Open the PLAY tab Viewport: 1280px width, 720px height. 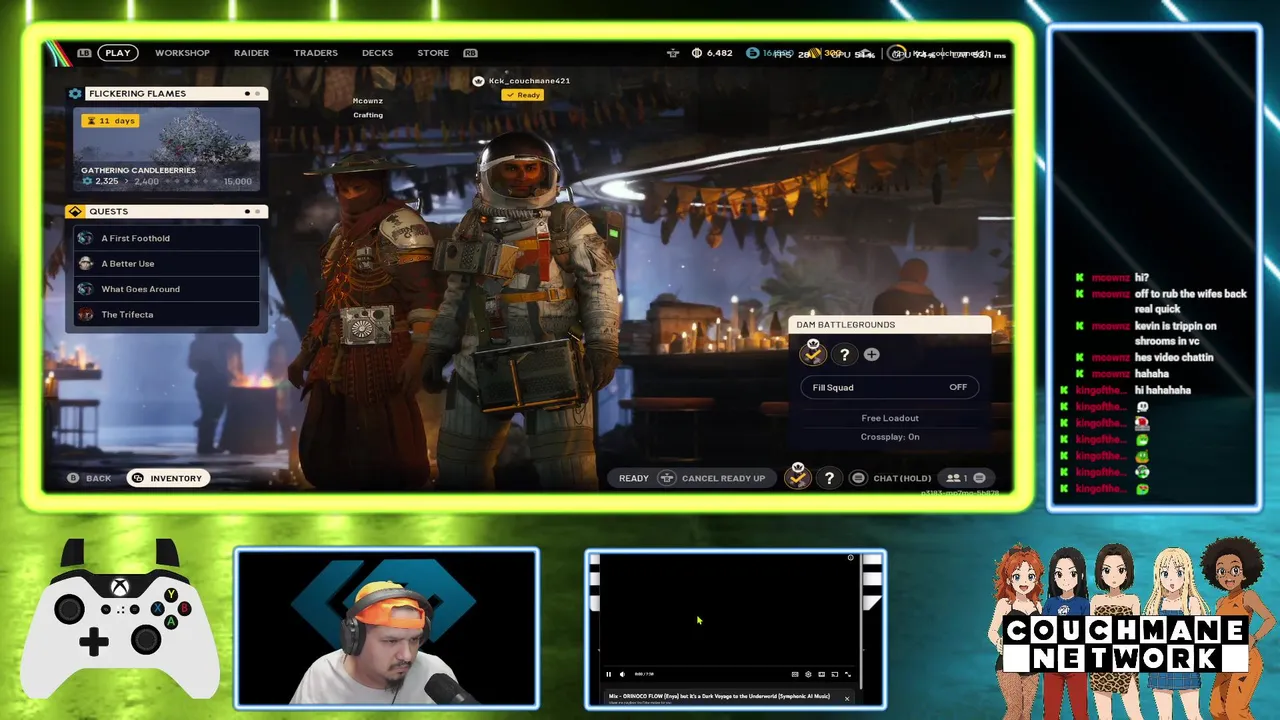(118, 53)
